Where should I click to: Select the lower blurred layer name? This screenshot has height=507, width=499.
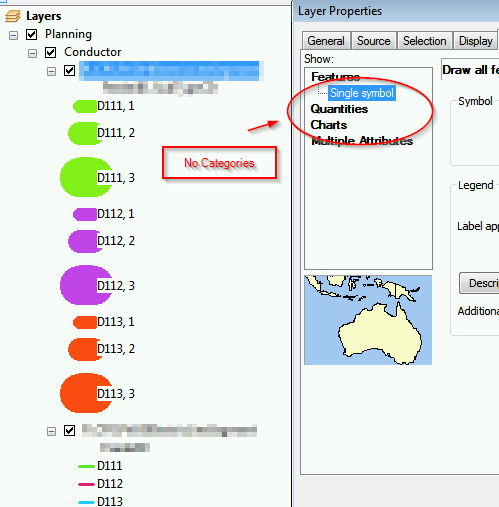coord(169,431)
